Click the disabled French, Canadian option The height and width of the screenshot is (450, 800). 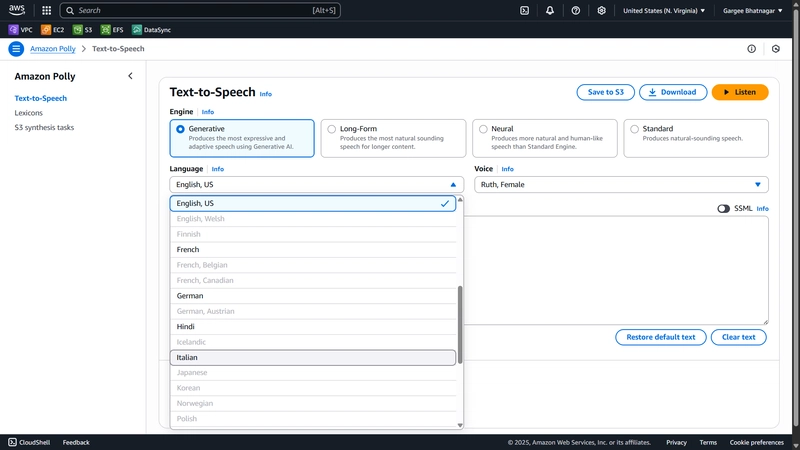tap(313, 280)
